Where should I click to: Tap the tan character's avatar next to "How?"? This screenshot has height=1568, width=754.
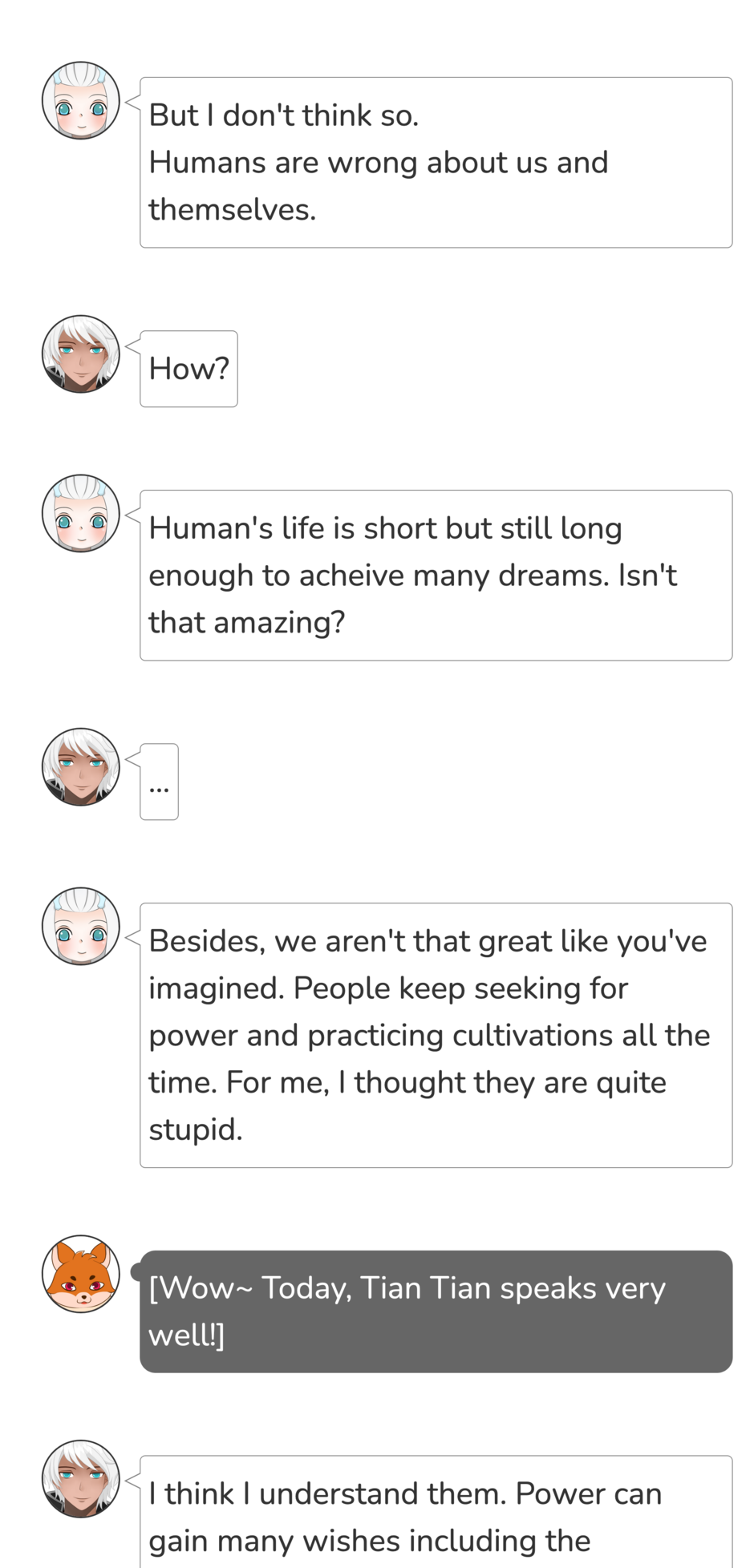pyautogui.click(x=80, y=354)
